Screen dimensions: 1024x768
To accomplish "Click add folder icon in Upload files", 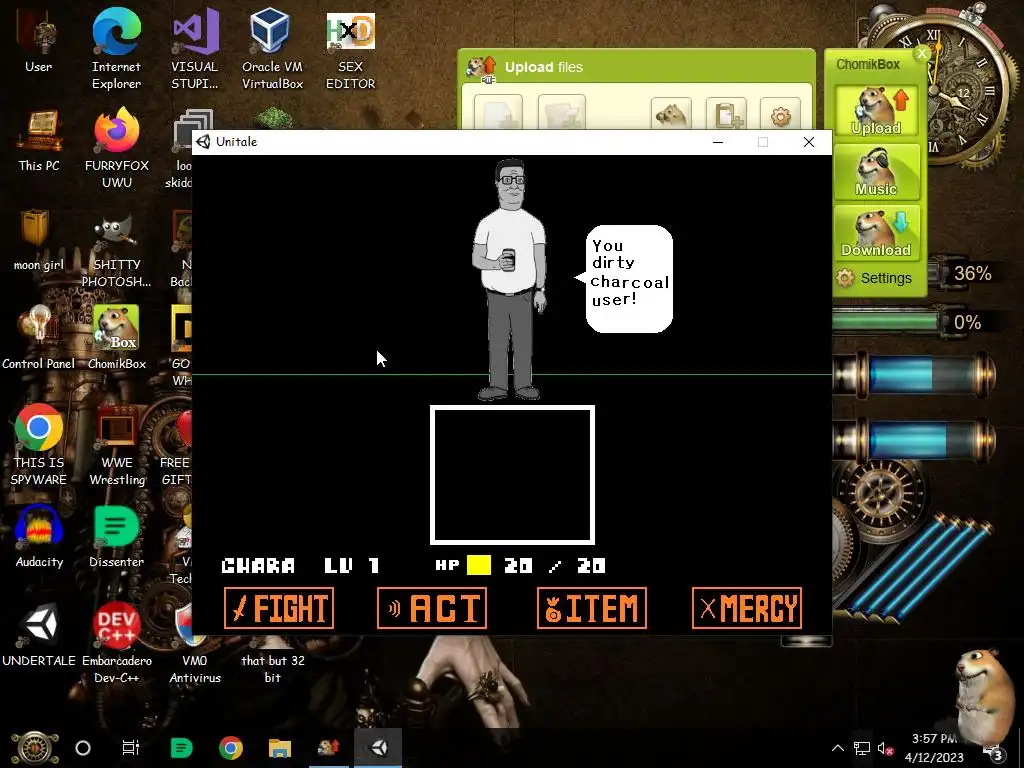I will pos(562,112).
